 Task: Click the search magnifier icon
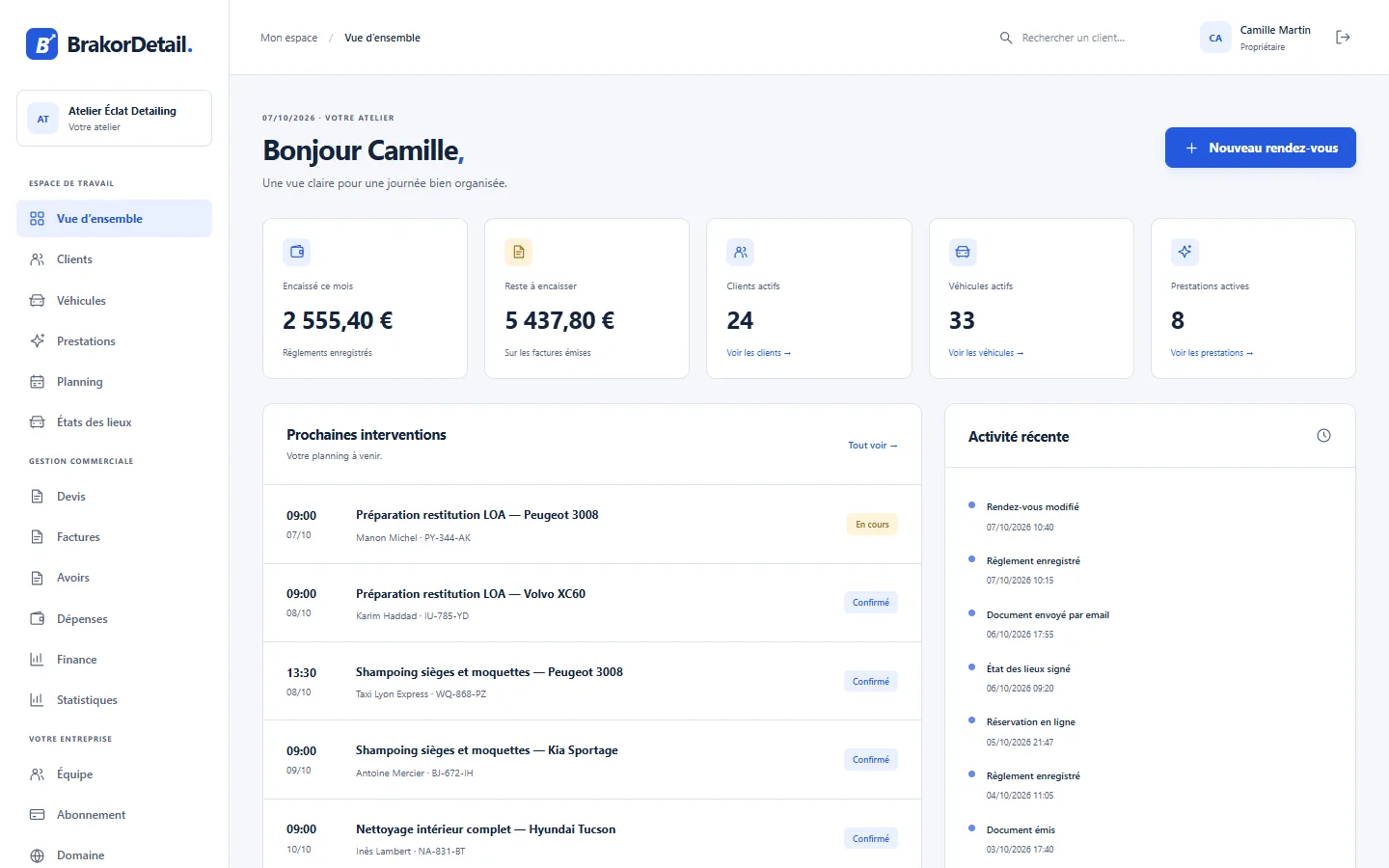(1006, 38)
